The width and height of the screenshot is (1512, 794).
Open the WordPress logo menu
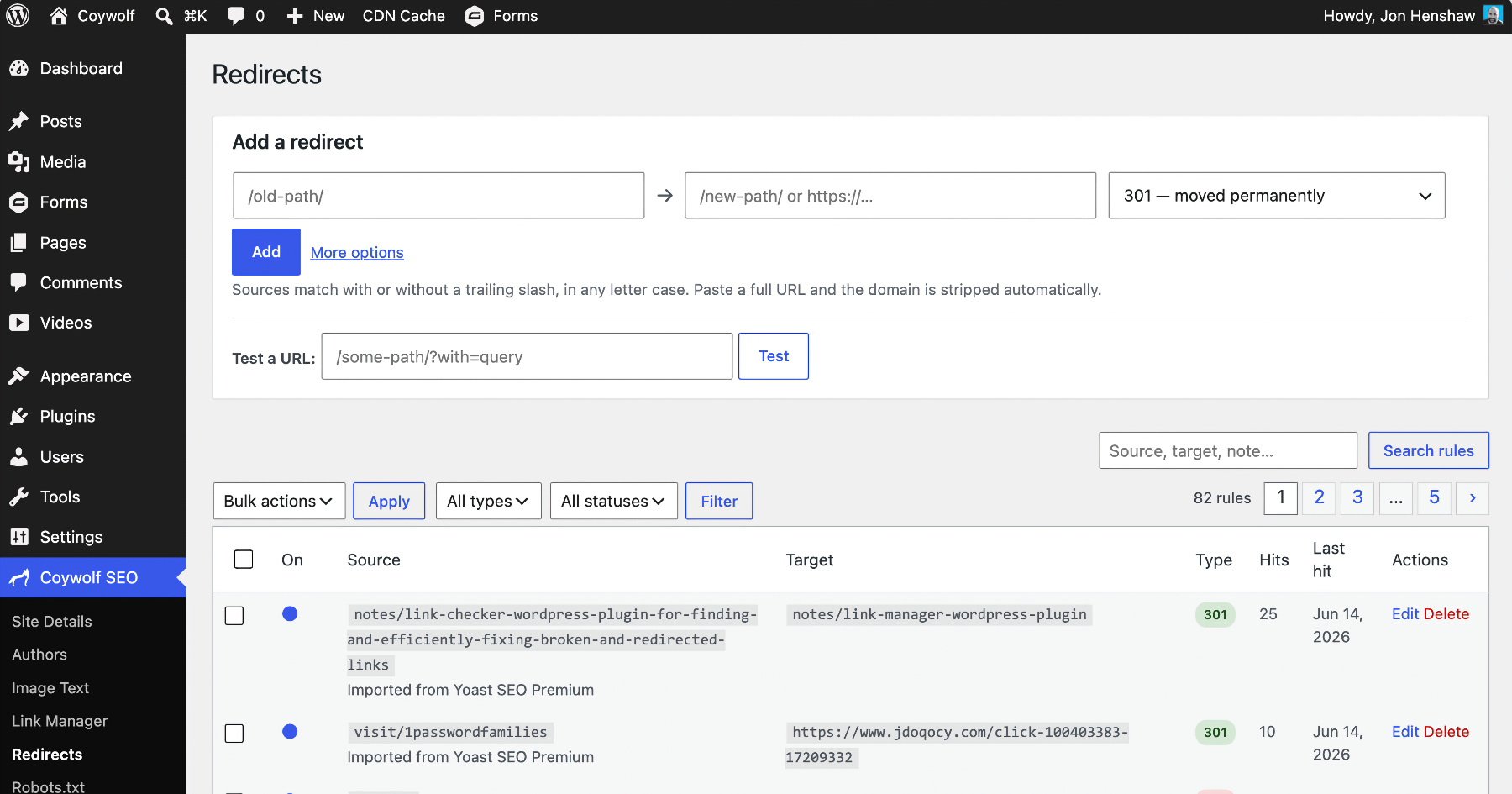point(18,16)
